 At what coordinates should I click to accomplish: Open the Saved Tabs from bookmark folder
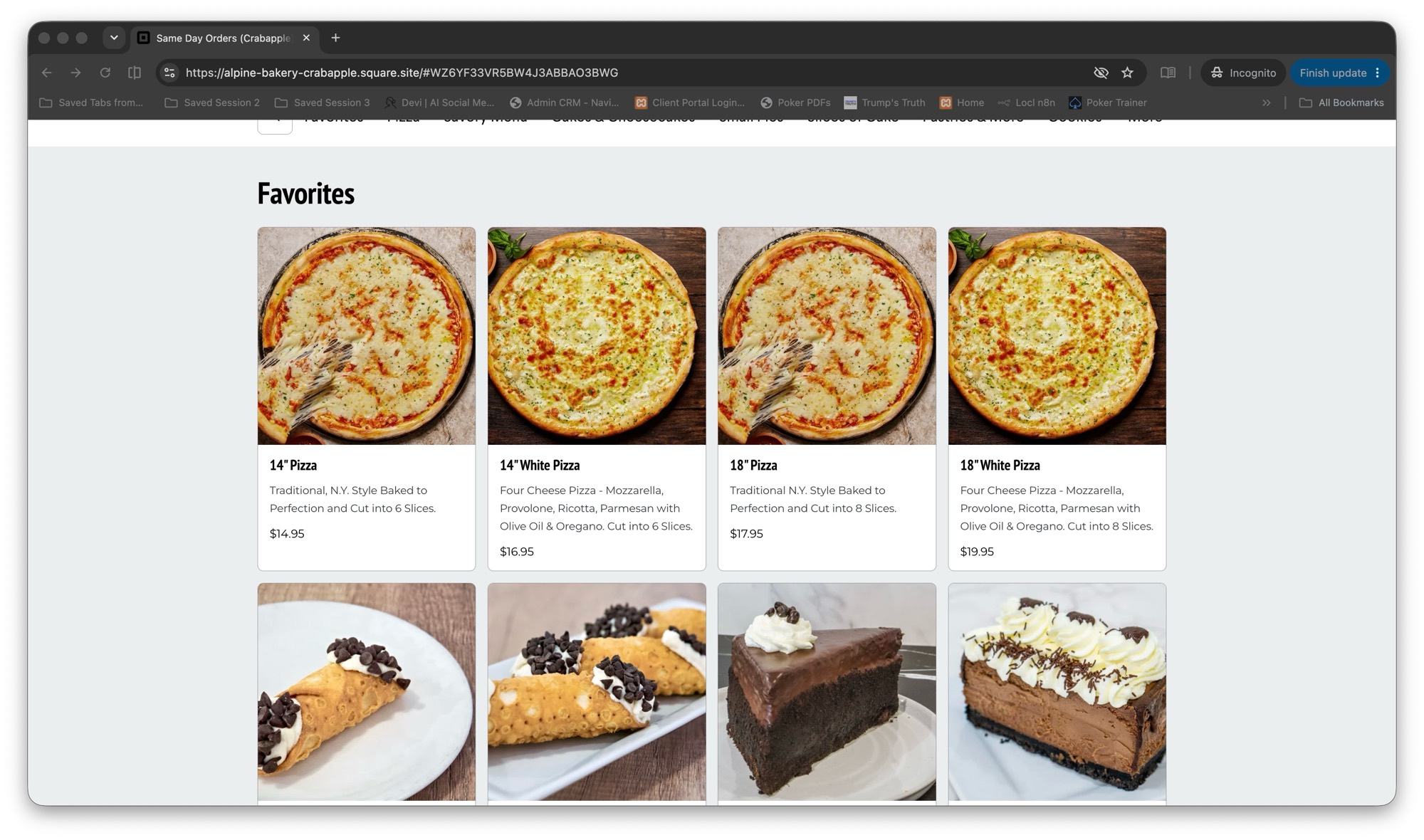coord(91,103)
